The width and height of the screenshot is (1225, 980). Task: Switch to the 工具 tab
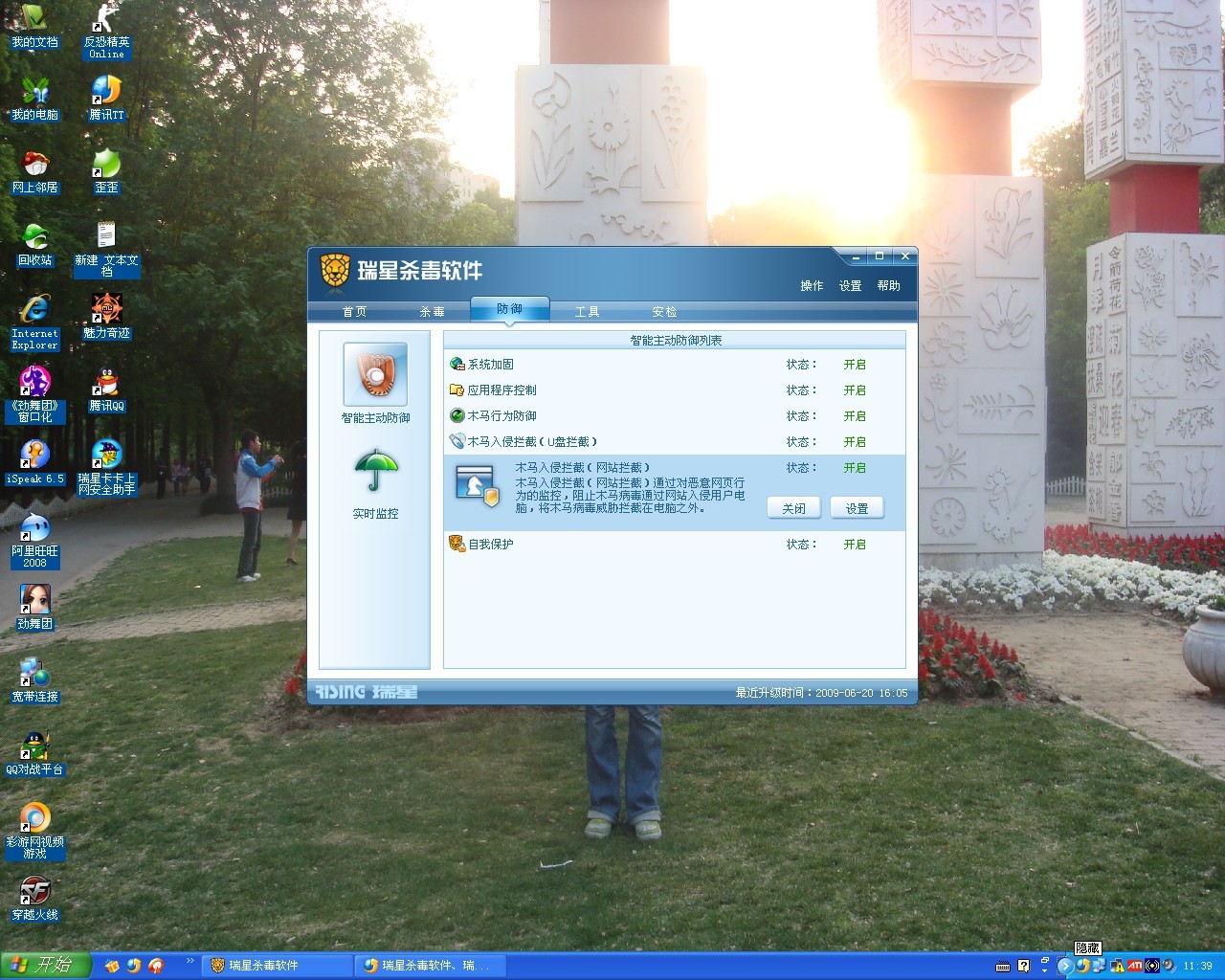pos(587,312)
